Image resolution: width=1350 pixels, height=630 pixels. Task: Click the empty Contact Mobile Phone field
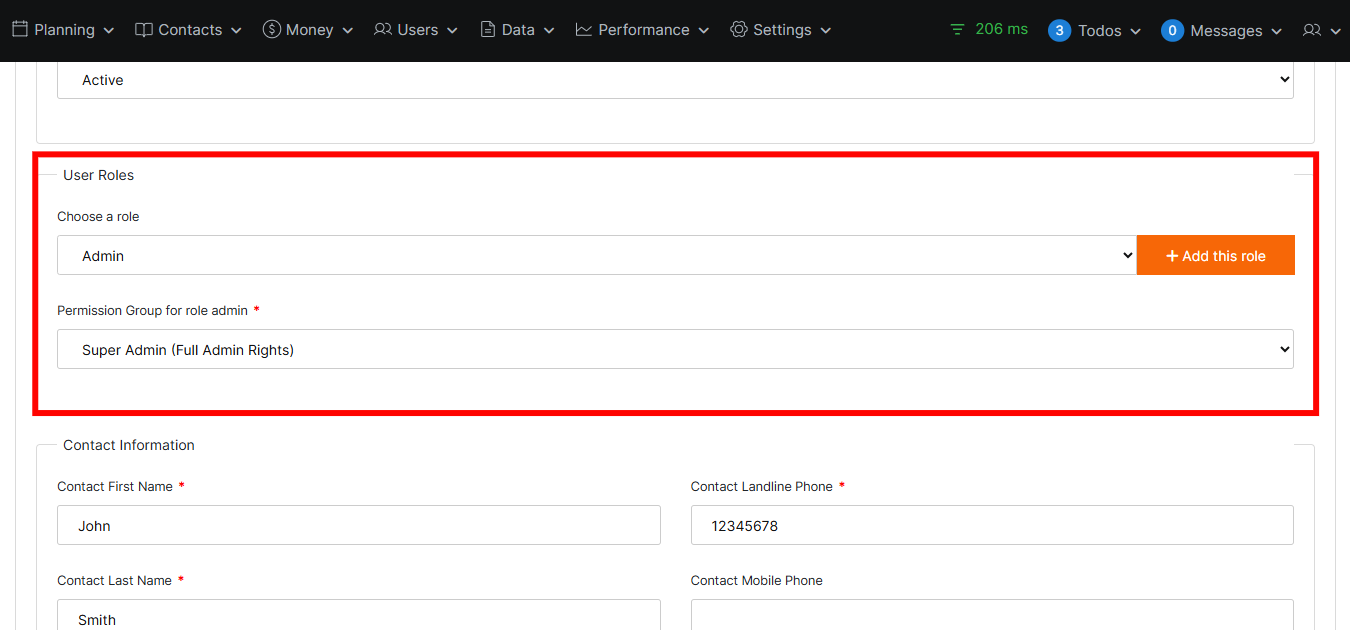tap(991, 615)
